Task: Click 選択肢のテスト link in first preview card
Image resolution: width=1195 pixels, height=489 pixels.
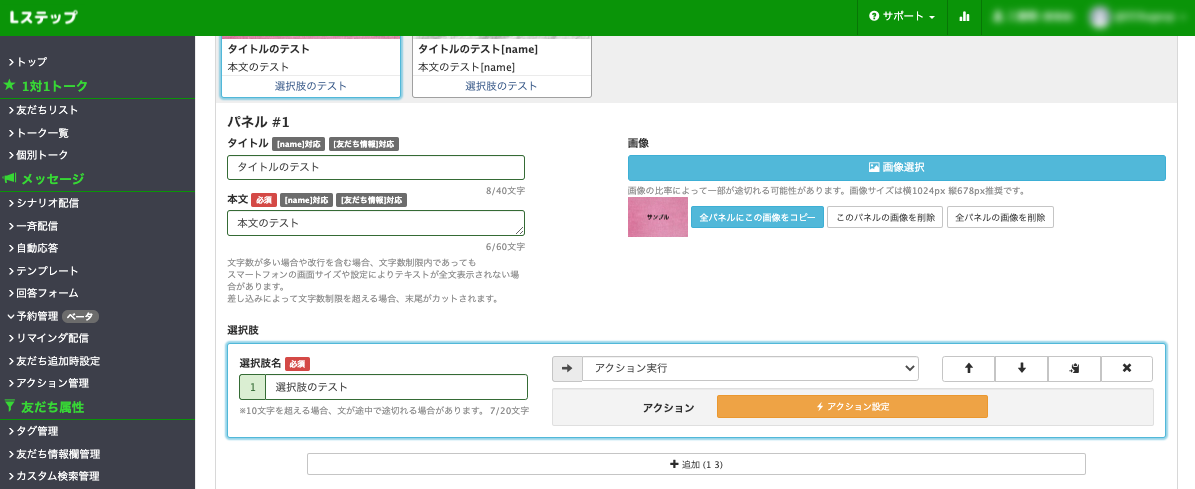Action: [x=311, y=86]
